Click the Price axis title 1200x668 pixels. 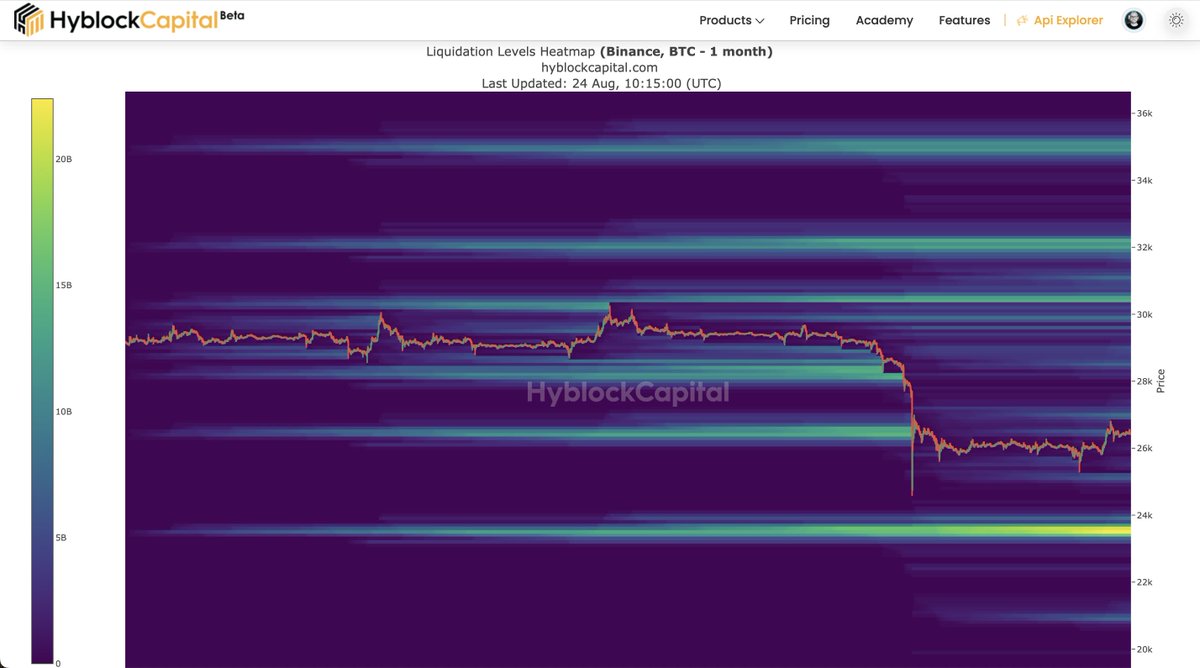tap(1161, 380)
